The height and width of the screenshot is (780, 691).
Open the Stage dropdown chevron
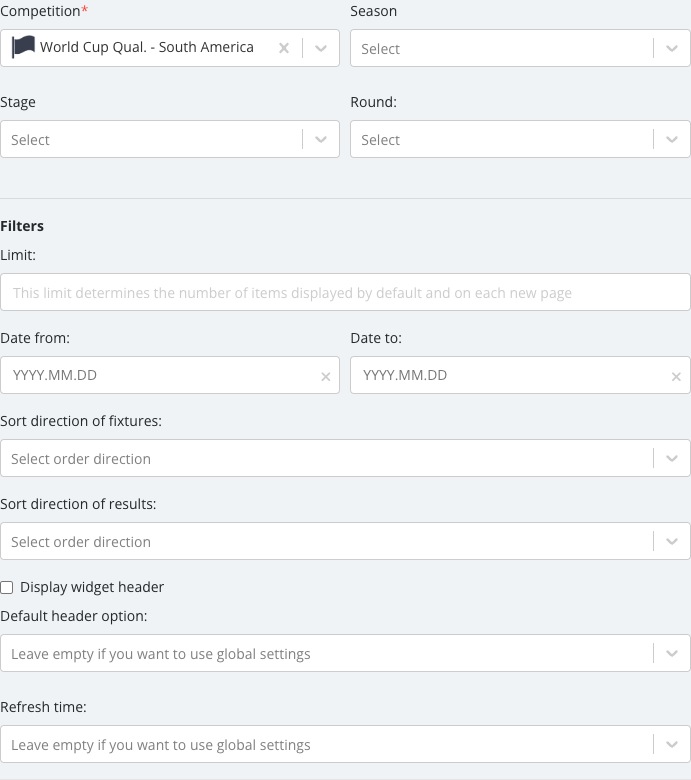(x=321, y=139)
